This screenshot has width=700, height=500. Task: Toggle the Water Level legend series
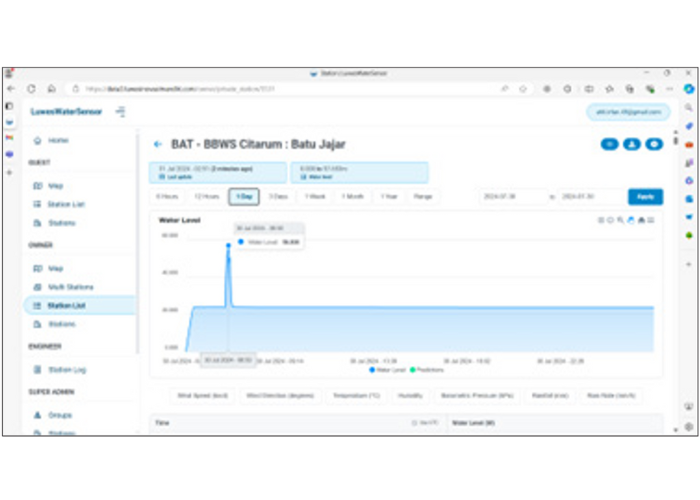387,369
